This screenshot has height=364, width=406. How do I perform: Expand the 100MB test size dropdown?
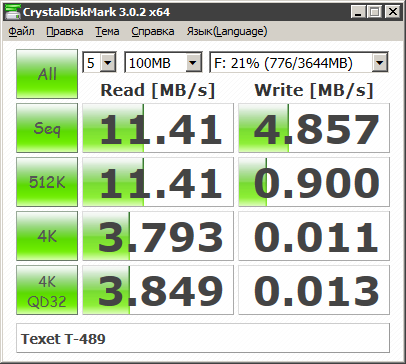point(193,62)
